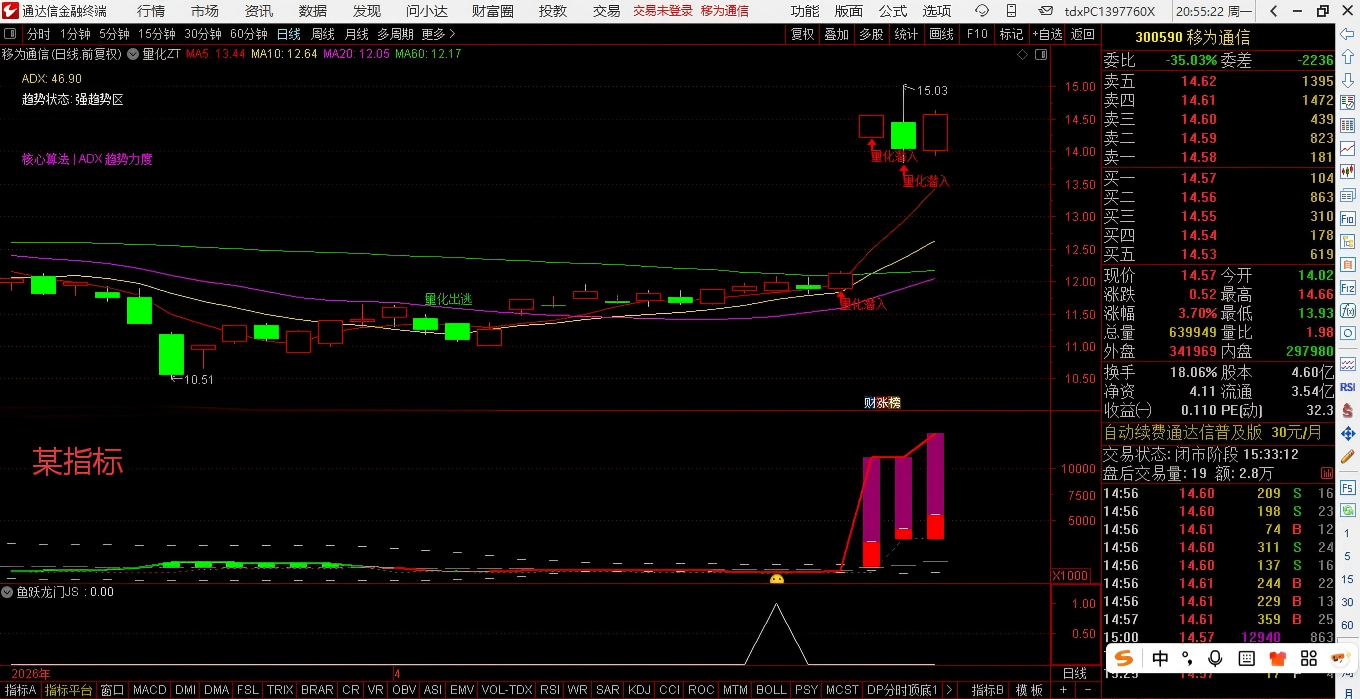The height and width of the screenshot is (699, 1360).
Task: Click the FIZ sidebar icon
Action: pyautogui.click(x=1348, y=287)
